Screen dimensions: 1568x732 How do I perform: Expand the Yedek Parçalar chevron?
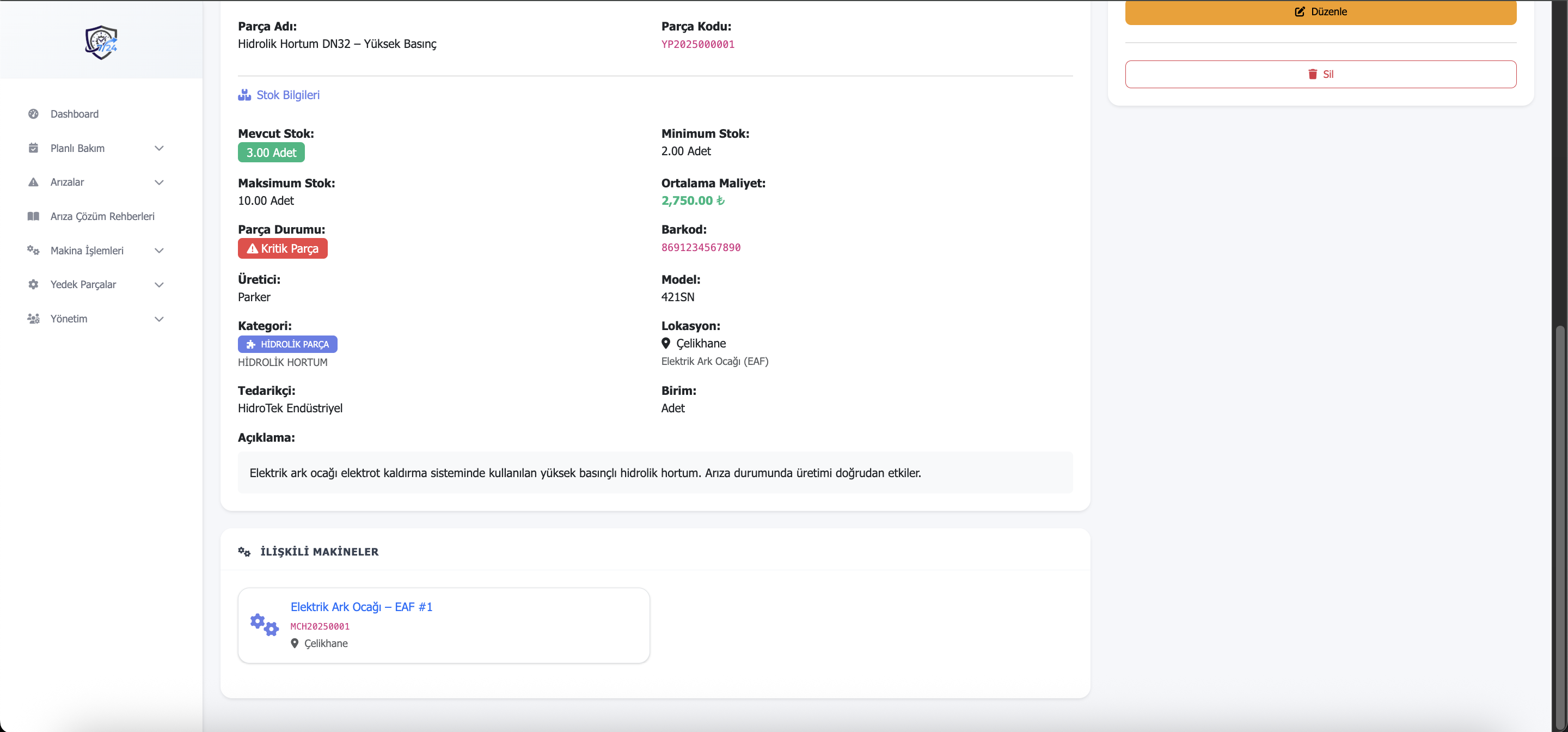(159, 284)
